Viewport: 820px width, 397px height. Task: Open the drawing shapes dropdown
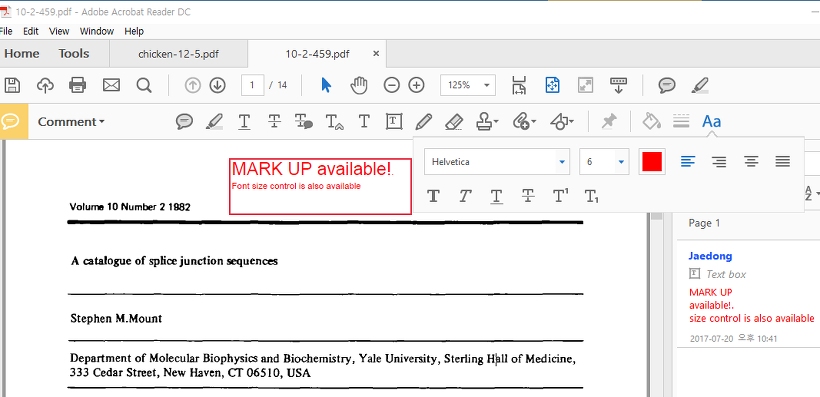[562, 122]
